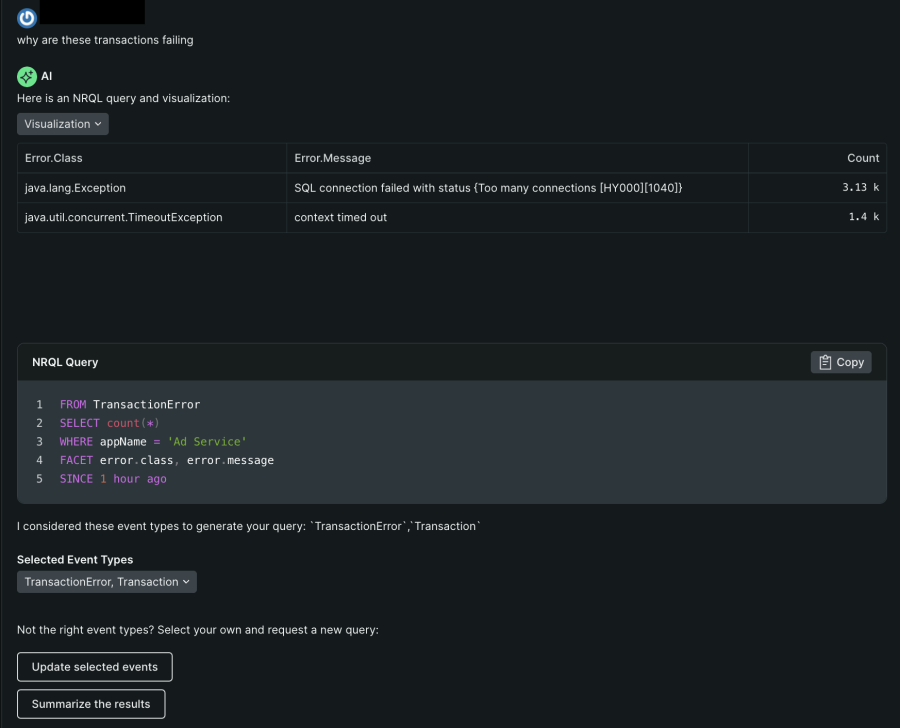Expand the TransactionError, Transaction event types dropdown

tap(107, 582)
